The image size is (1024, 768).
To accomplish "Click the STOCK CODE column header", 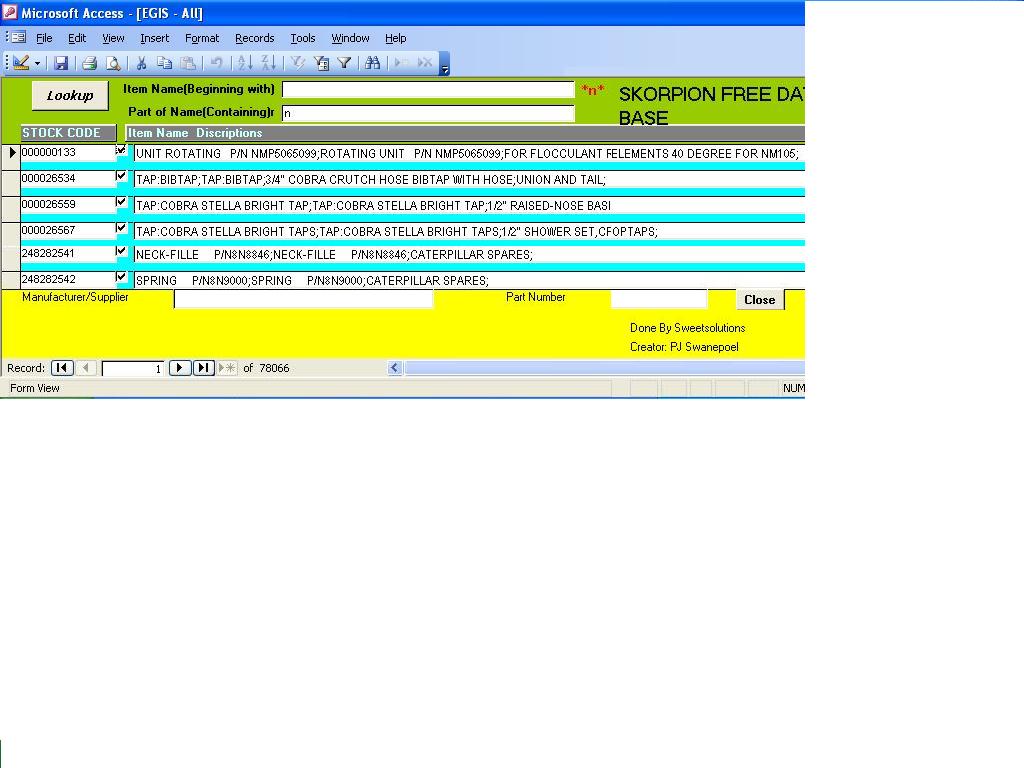I will click(69, 133).
